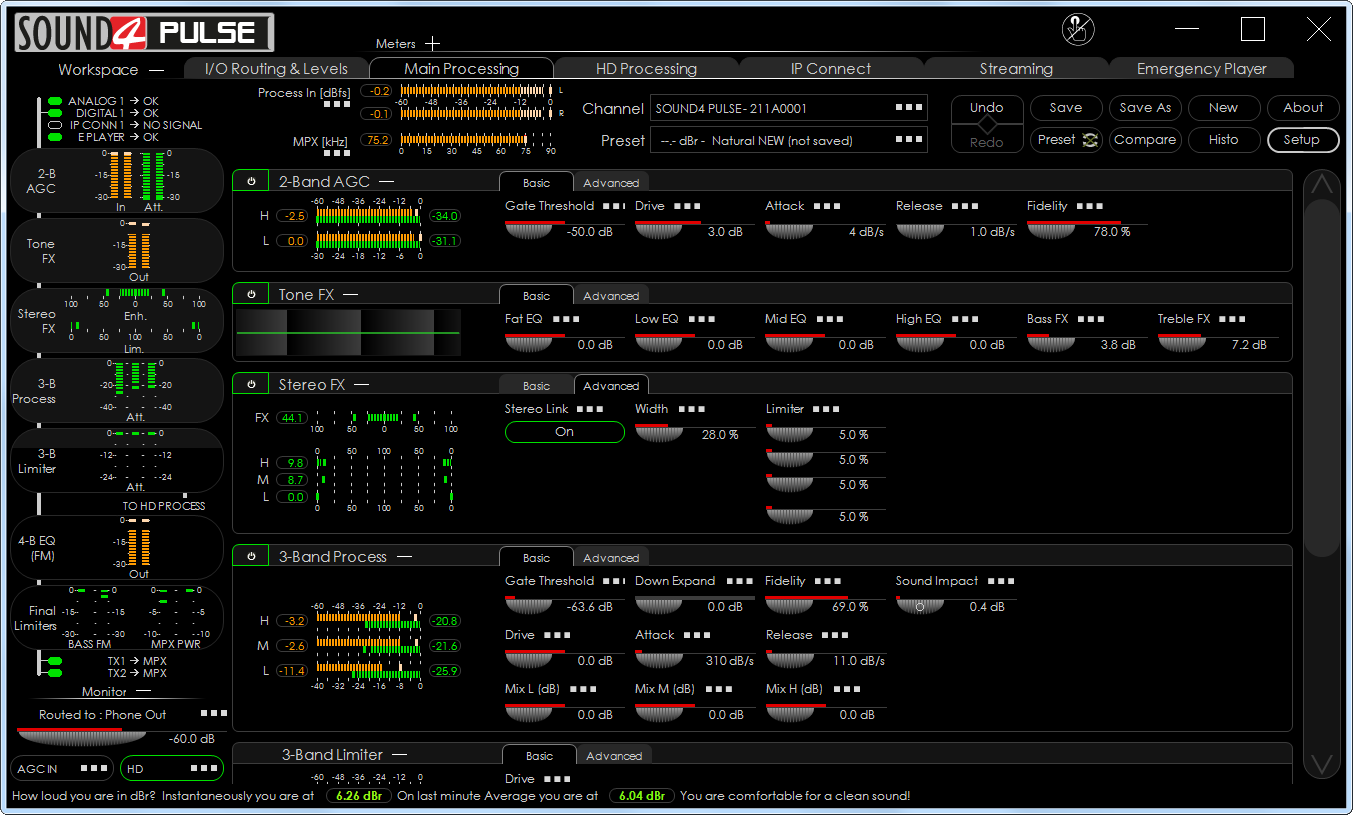This screenshot has height=815, width=1353.
Task: Open options dots next to Bass FX
Action: (x=1091, y=319)
